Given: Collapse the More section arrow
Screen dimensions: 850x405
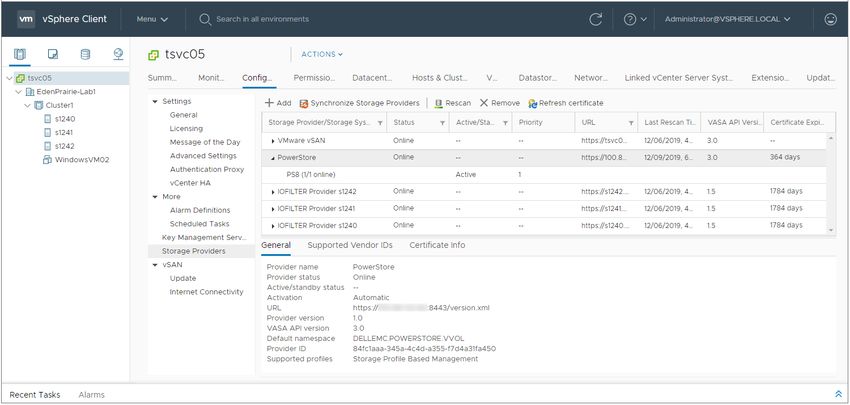Looking at the screenshot, I should pos(155,197).
